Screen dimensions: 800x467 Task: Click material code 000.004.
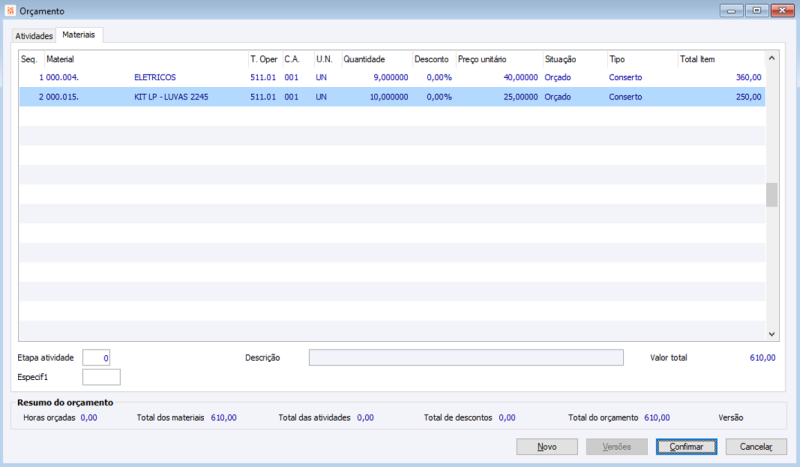(x=62, y=78)
